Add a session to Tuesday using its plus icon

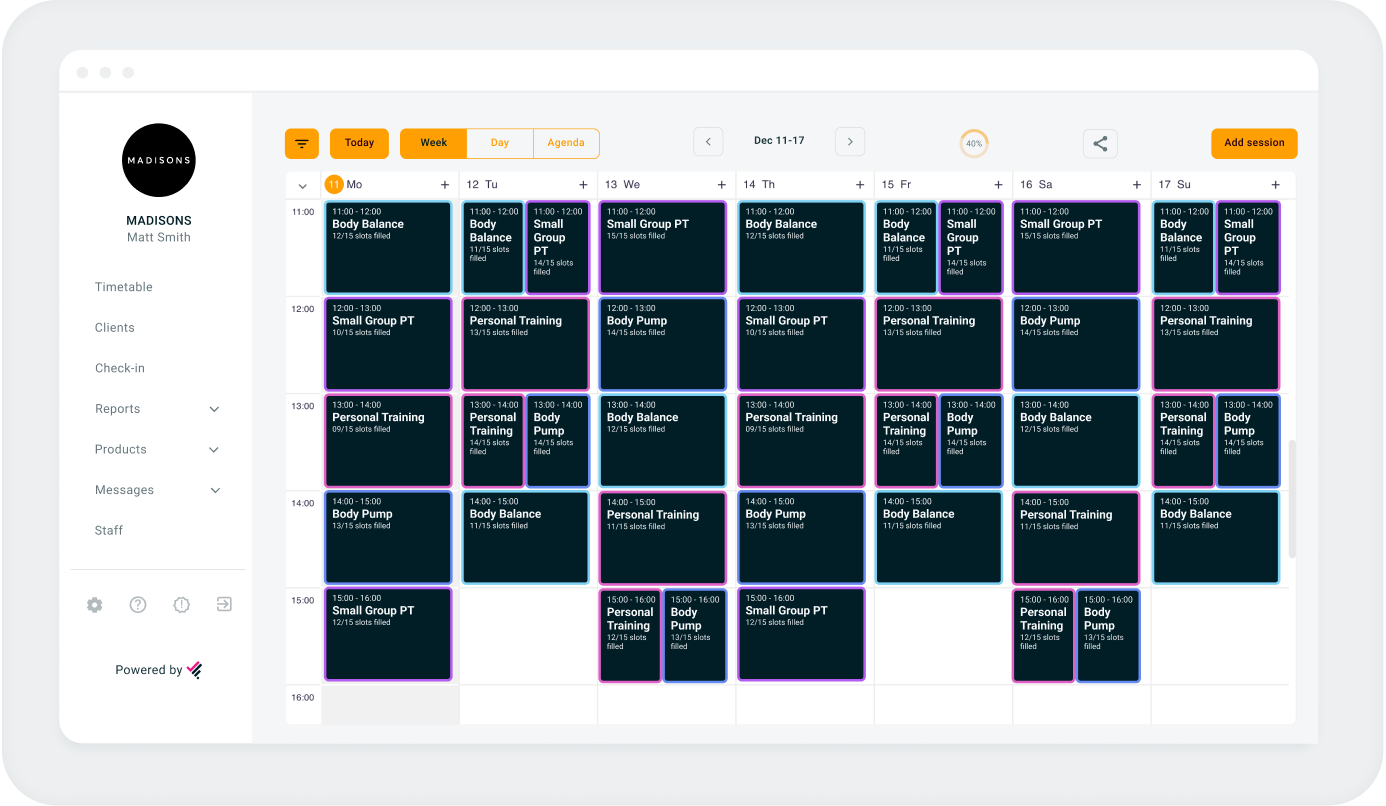click(583, 185)
